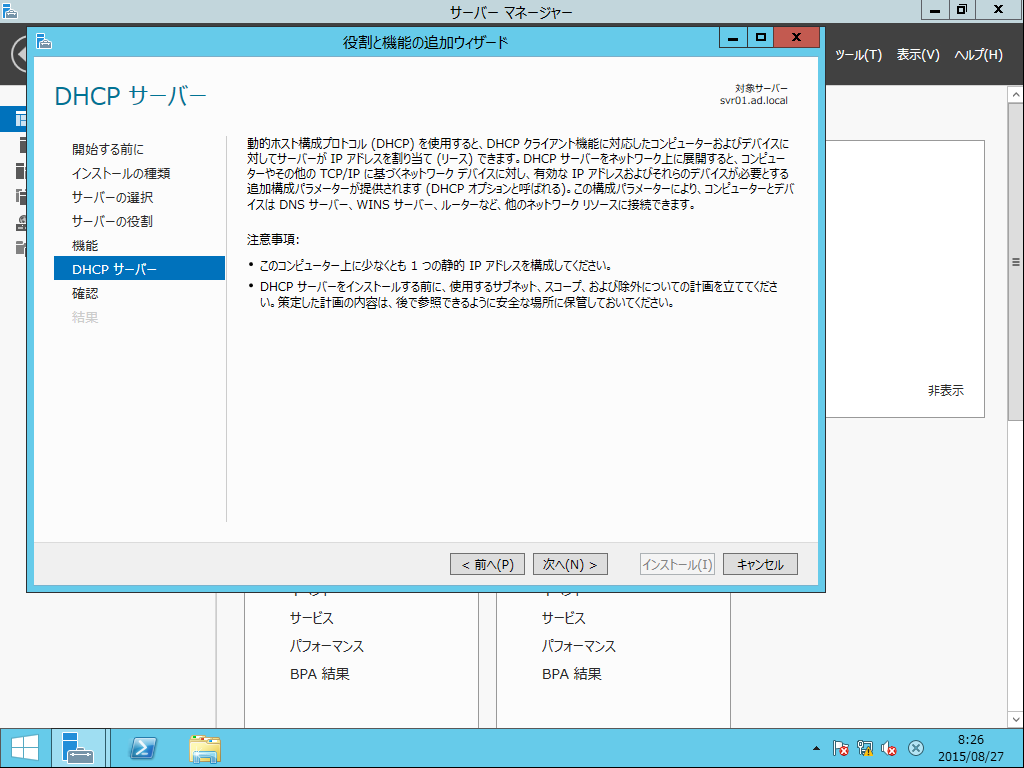Image resolution: width=1024 pixels, height=768 pixels.
Task: Click svr01.ad.local target server text
Action: pos(754,101)
